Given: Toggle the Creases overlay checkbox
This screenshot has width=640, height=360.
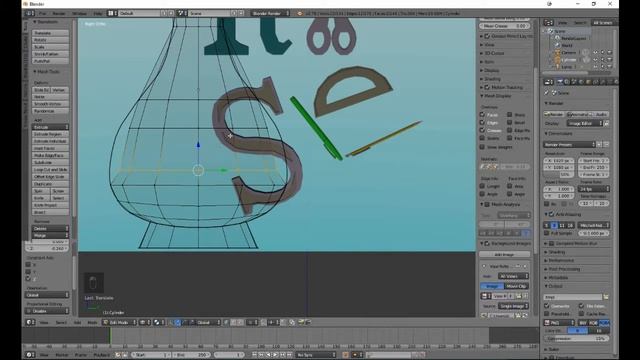Looking at the screenshot, I should click(x=482, y=130).
